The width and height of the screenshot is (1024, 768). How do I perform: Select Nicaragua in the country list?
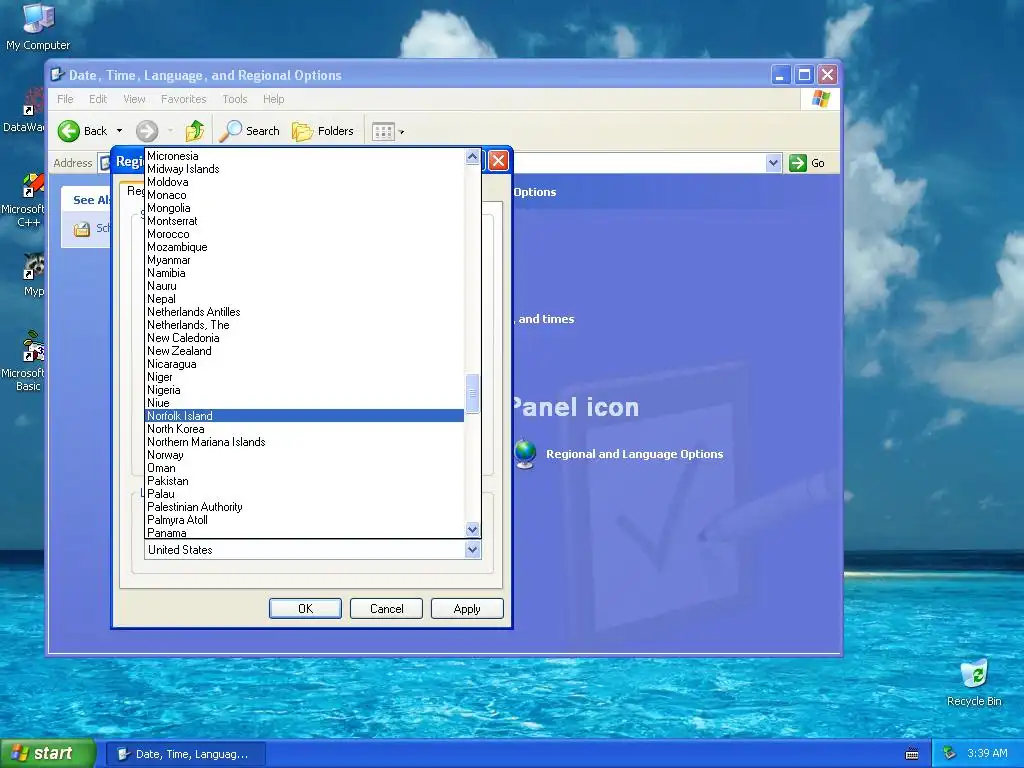[304, 364]
